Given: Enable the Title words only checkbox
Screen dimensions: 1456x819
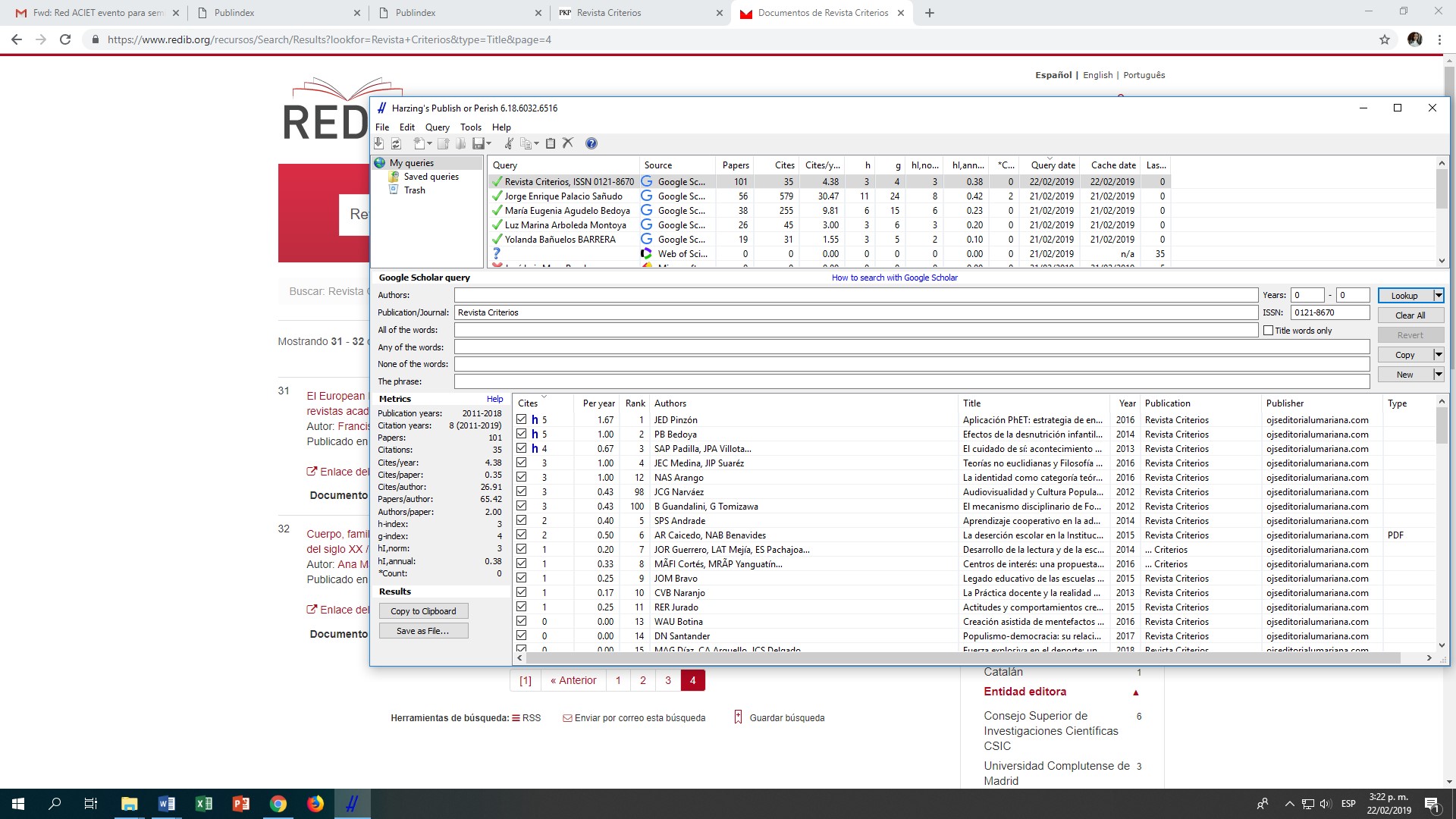Looking at the screenshot, I should [x=1268, y=331].
